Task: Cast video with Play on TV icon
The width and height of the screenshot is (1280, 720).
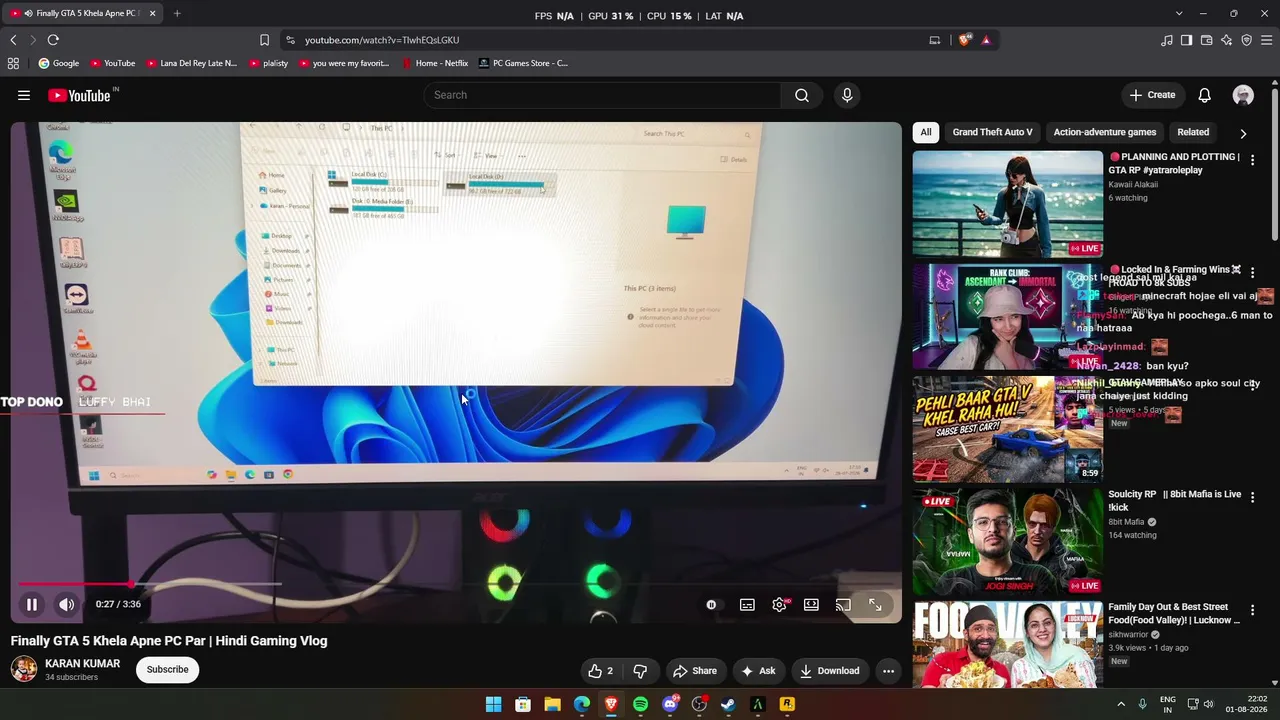Action: (x=843, y=605)
